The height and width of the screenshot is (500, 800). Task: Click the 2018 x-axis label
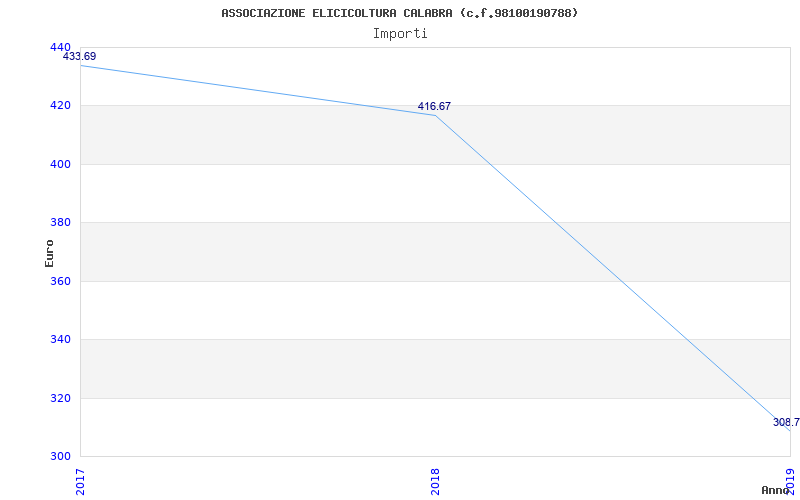[x=435, y=482]
